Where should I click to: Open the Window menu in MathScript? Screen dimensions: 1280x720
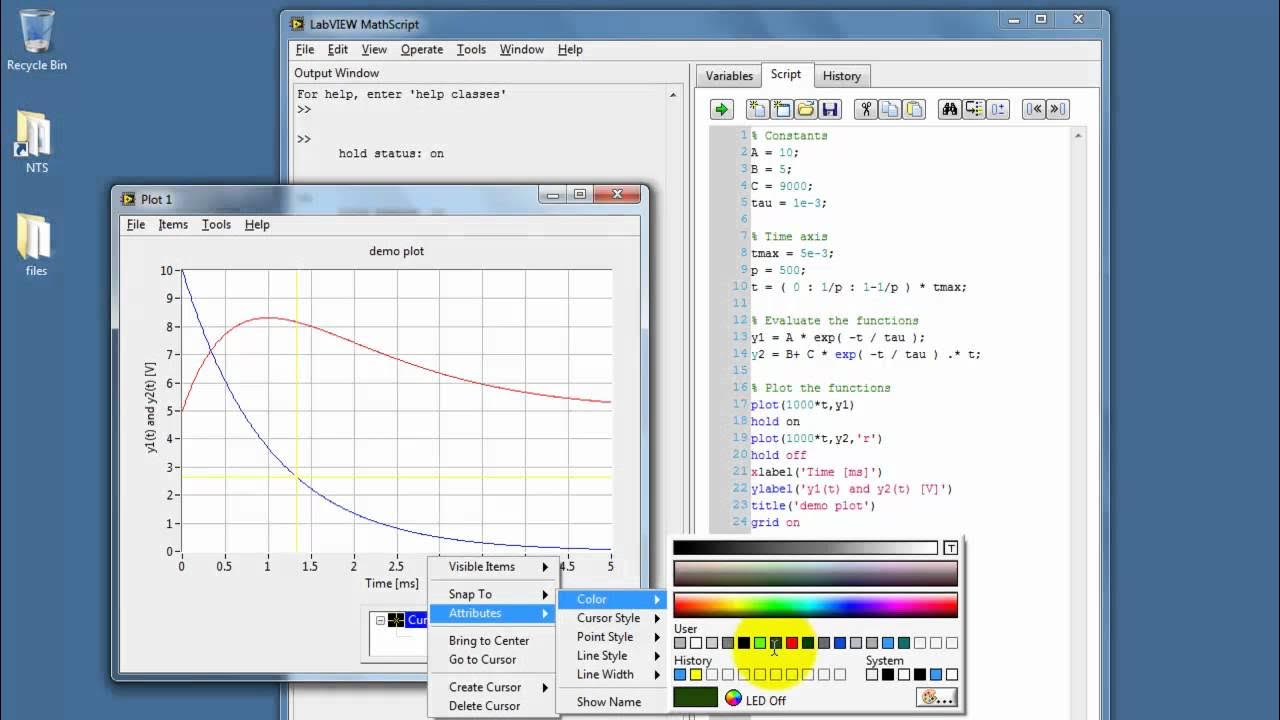click(522, 49)
